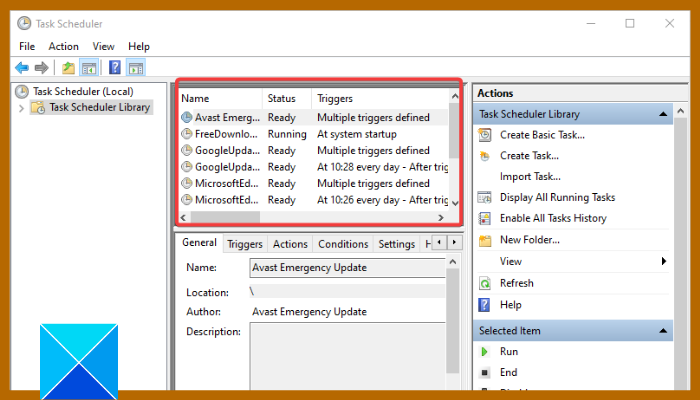Screen dimensions: 700x400
Task: Select the 'Running' status cell
Action: (x=287, y=134)
